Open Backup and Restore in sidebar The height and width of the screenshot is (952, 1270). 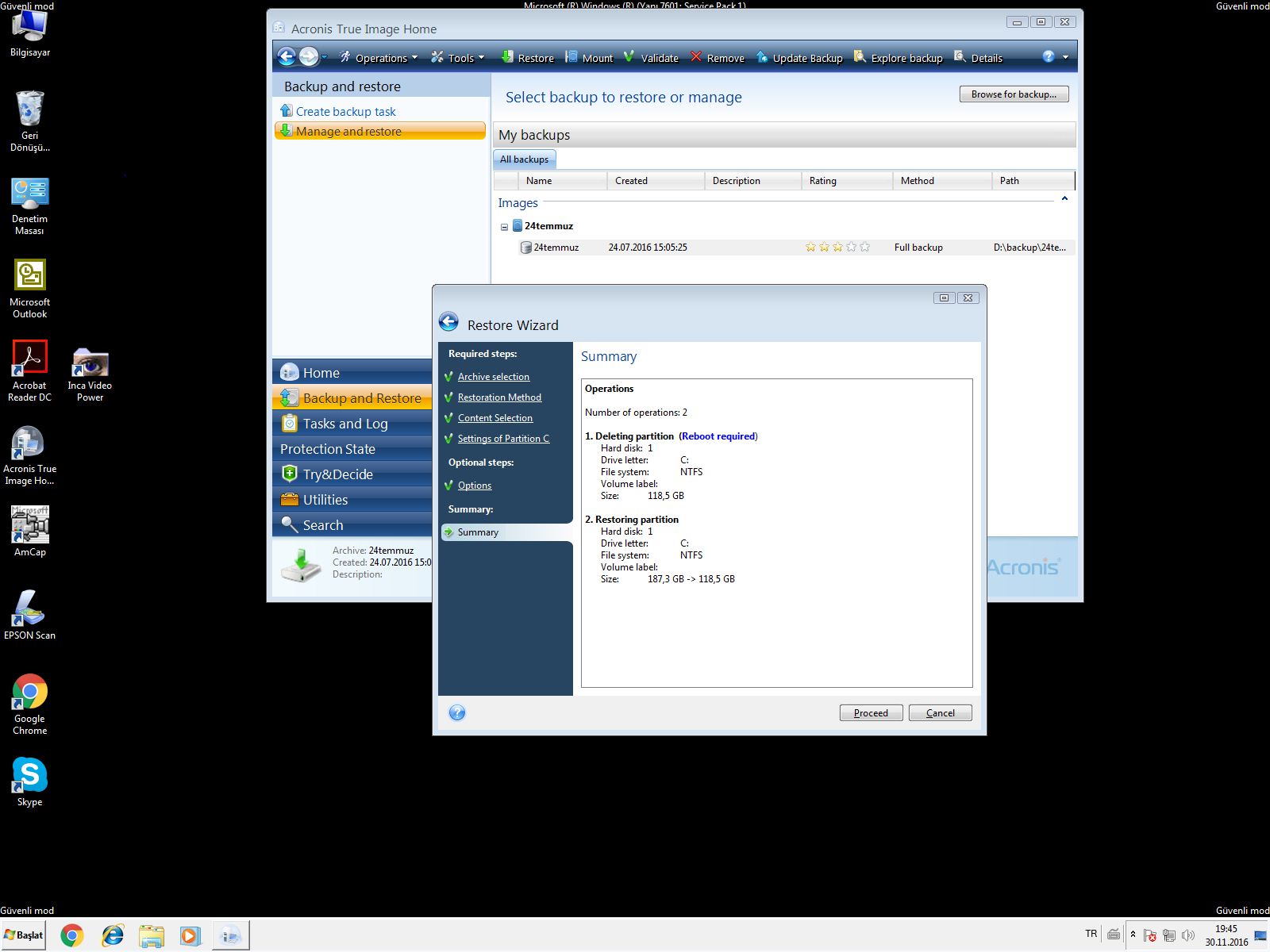(352, 397)
